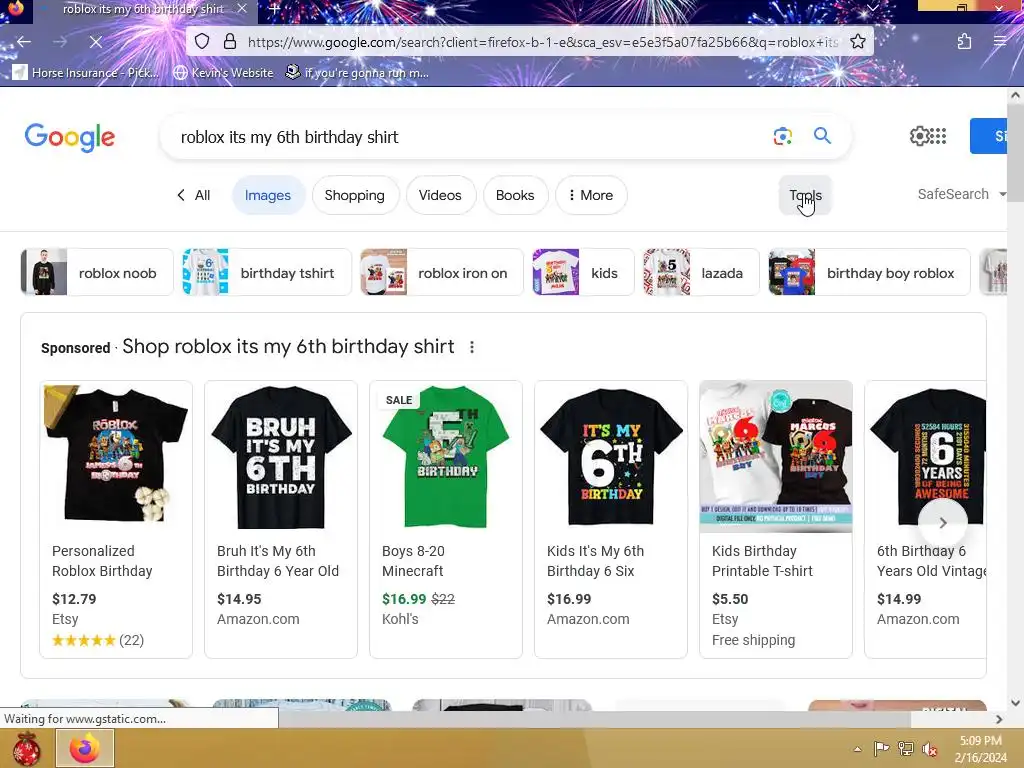Image resolution: width=1024 pixels, height=768 pixels.
Task: Click the Action Center flag icon
Action: point(881,748)
